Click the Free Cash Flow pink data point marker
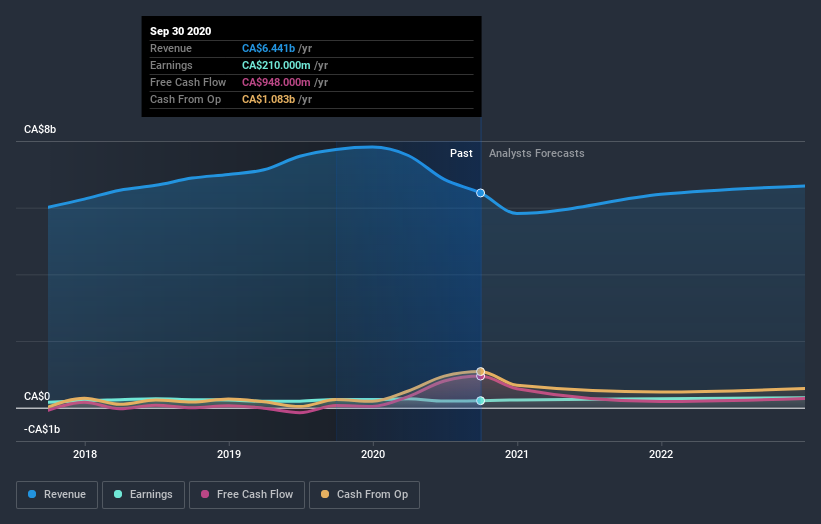Screen dimensions: 821x524 [480, 376]
